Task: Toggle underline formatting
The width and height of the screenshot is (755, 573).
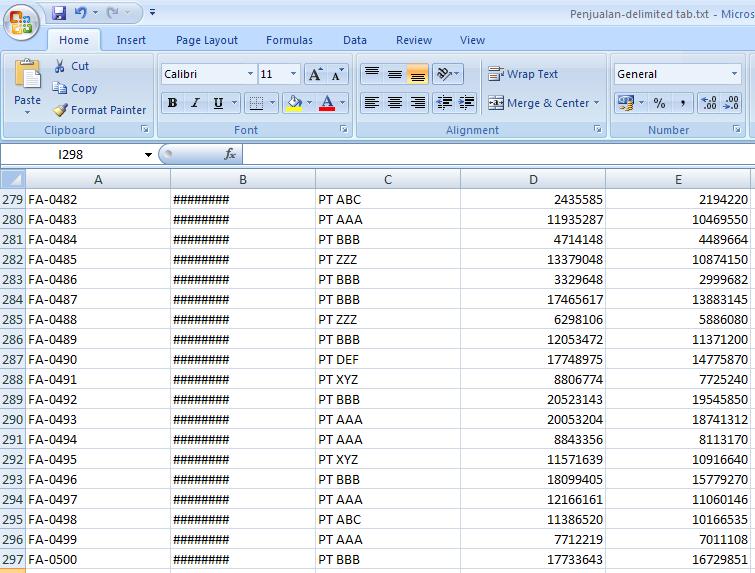Action: [218, 103]
